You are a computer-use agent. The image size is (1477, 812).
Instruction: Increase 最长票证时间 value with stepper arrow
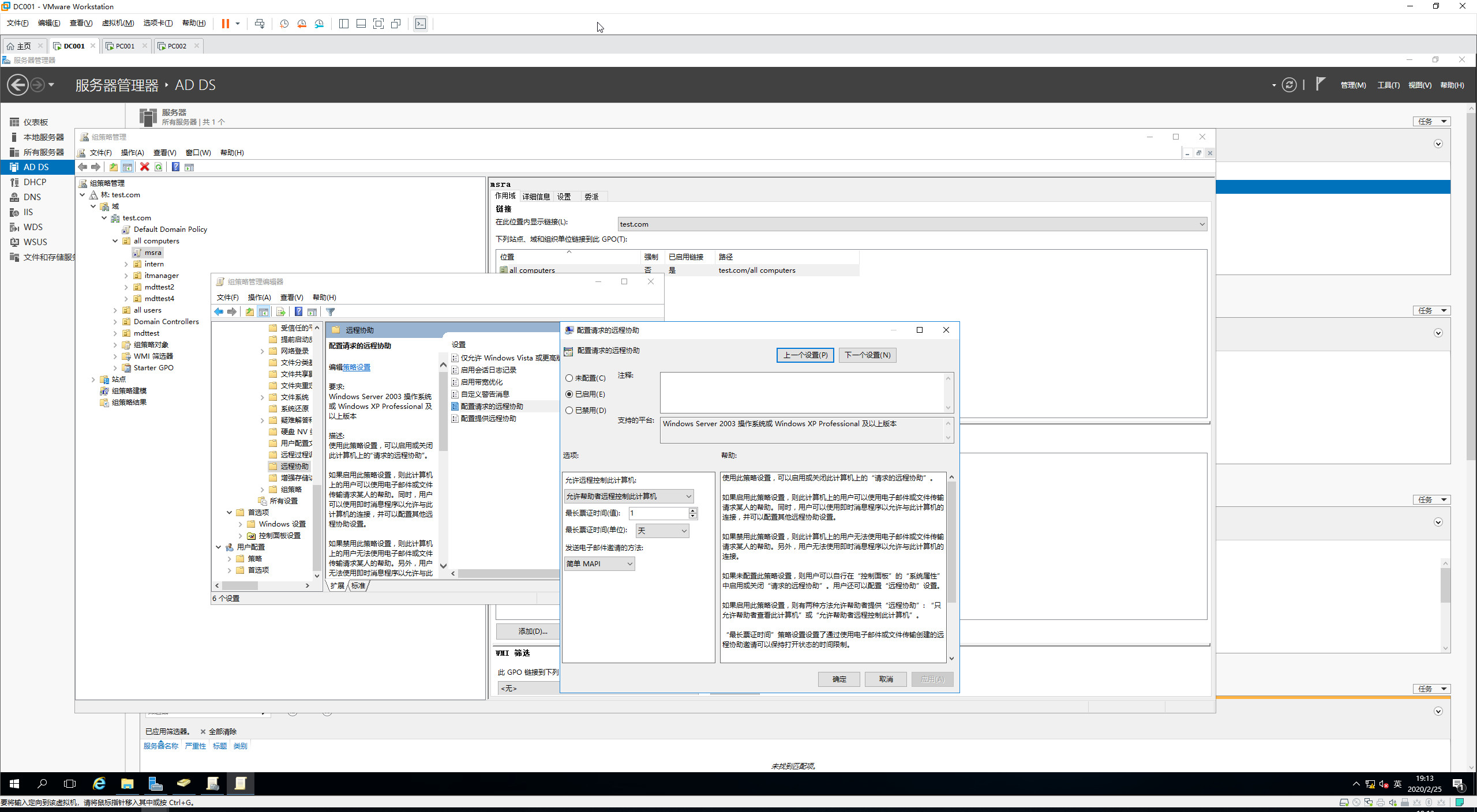(692, 510)
